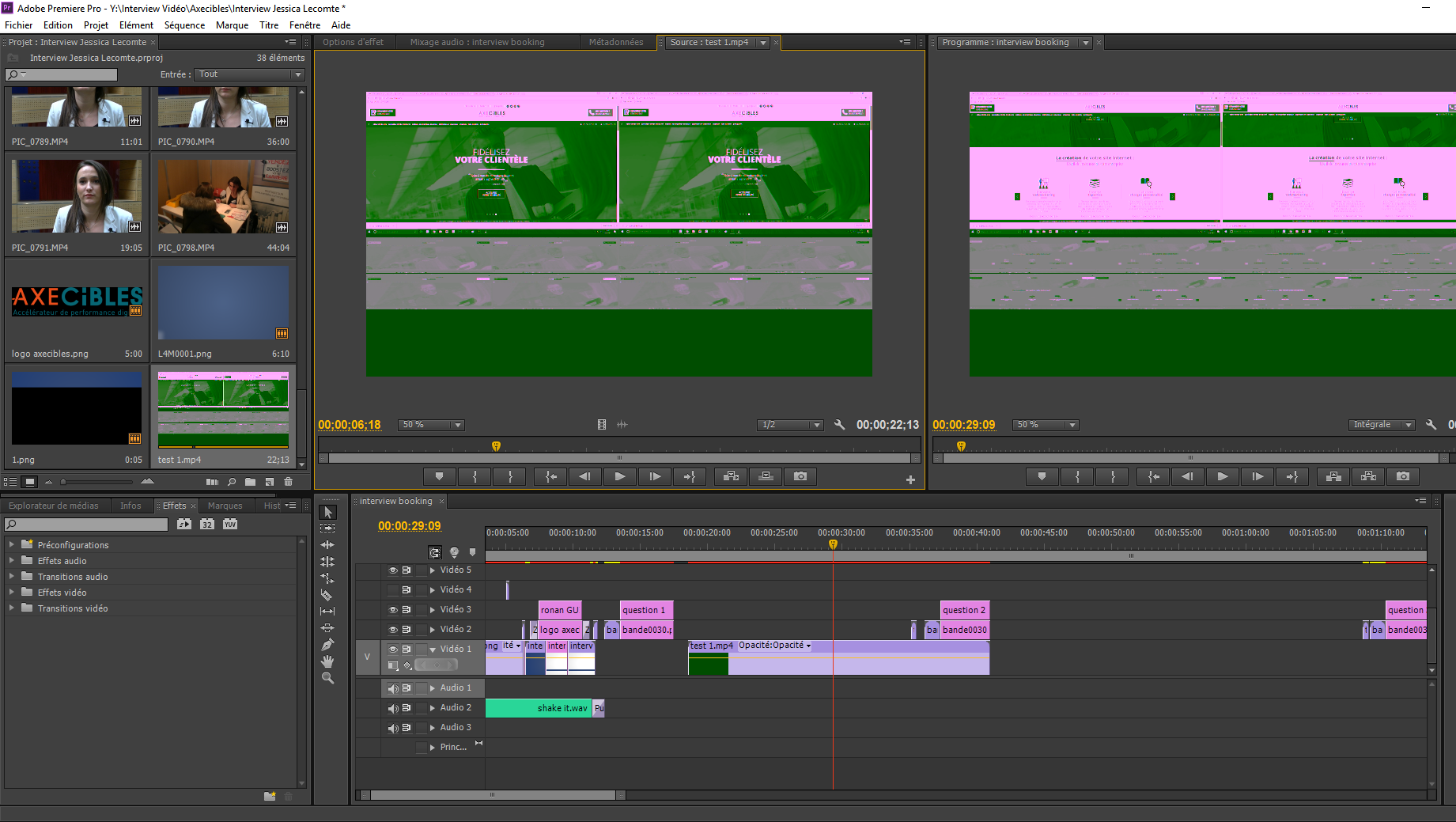Collapse Vidéo 1 track
The image size is (1456, 822).
pos(433,650)
